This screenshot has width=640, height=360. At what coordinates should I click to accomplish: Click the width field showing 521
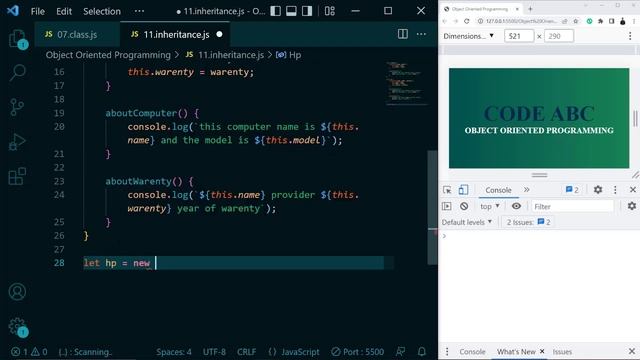(x=519, y=36)
